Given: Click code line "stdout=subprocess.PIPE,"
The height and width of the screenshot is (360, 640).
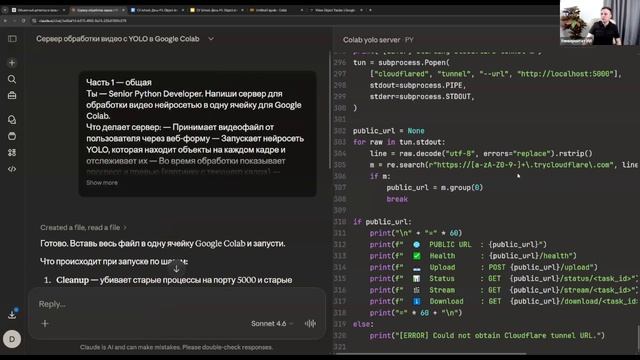Looking at the screenshot, I should pos(418,85).
